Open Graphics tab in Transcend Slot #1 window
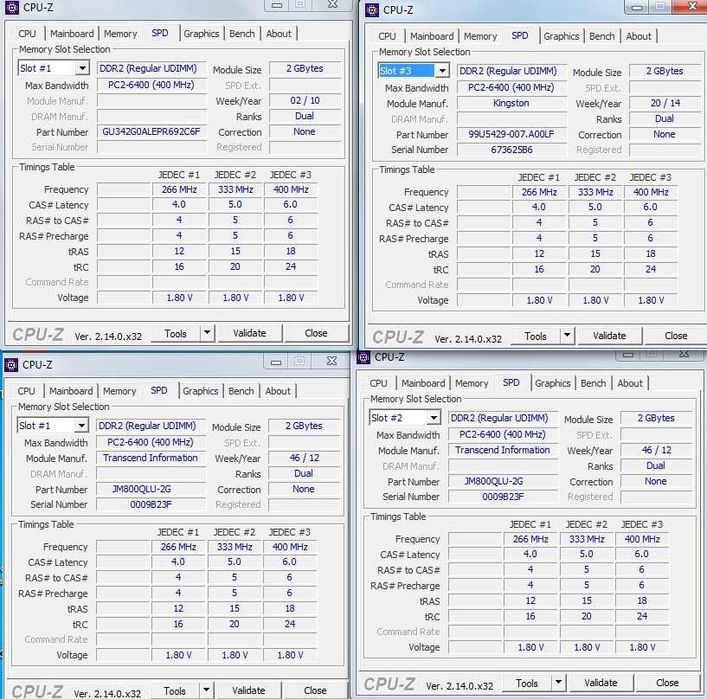The image size is (707, 699). (201, 391)
